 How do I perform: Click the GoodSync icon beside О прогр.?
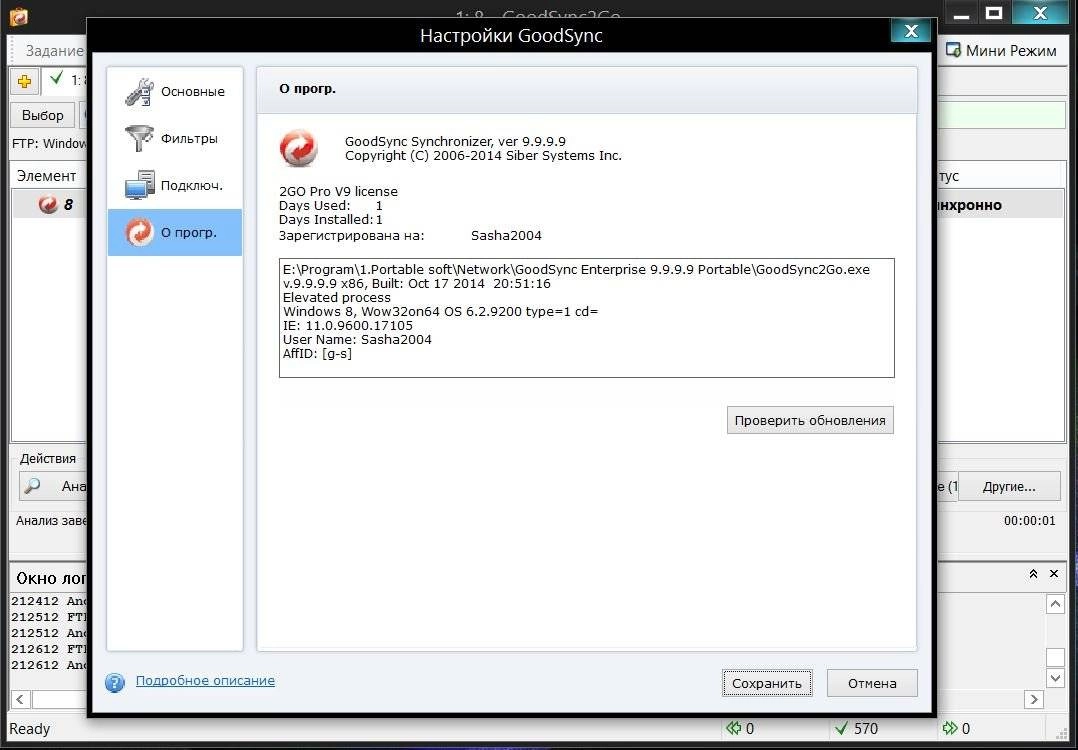139,232
